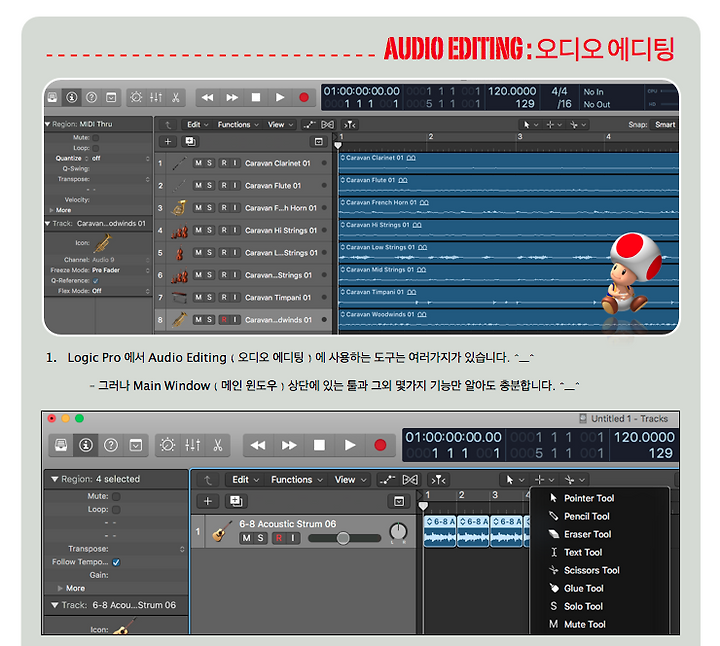Click the playhead marker in lower ruler
The height and width of the screenshot is (646, 720).
[423, 506]
